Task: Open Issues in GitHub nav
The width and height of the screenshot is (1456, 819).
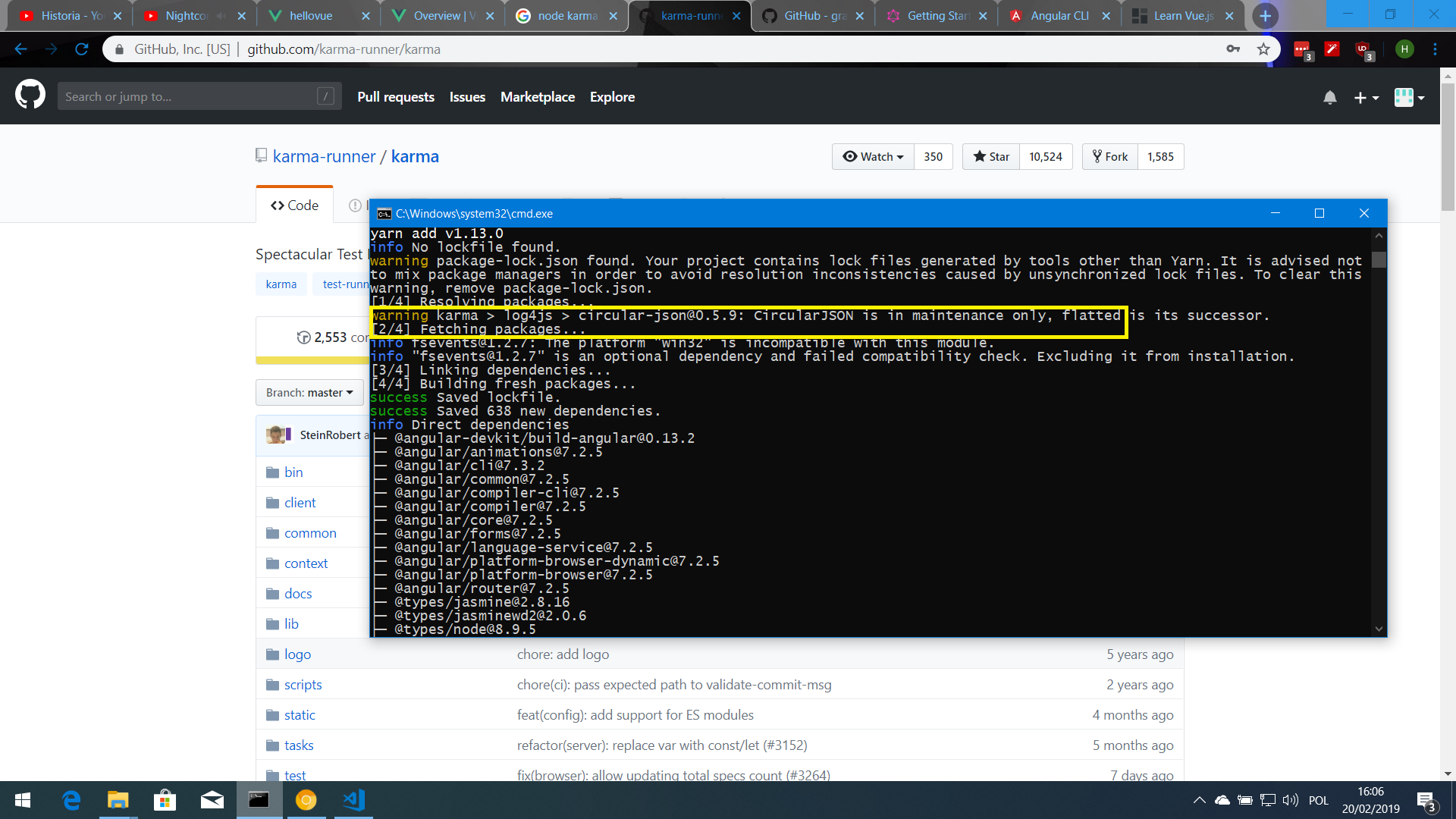Action: pyautogui.click(x=467, y=96)
